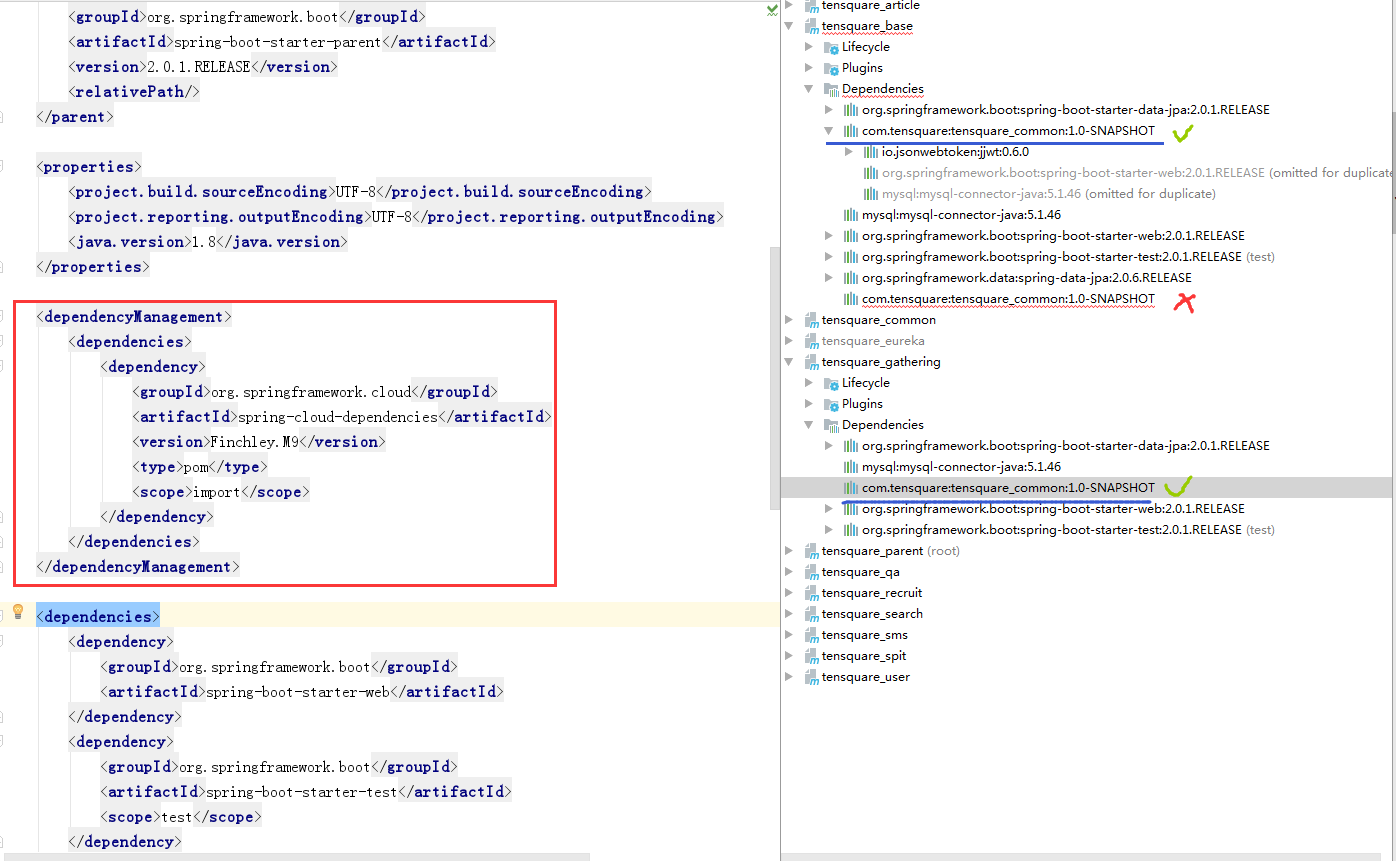This screenshot has width=1396, height=861.
Task: Click the library icon of spring-data-jpa:2.0.6.RELEASE
Action: (852, 278)
